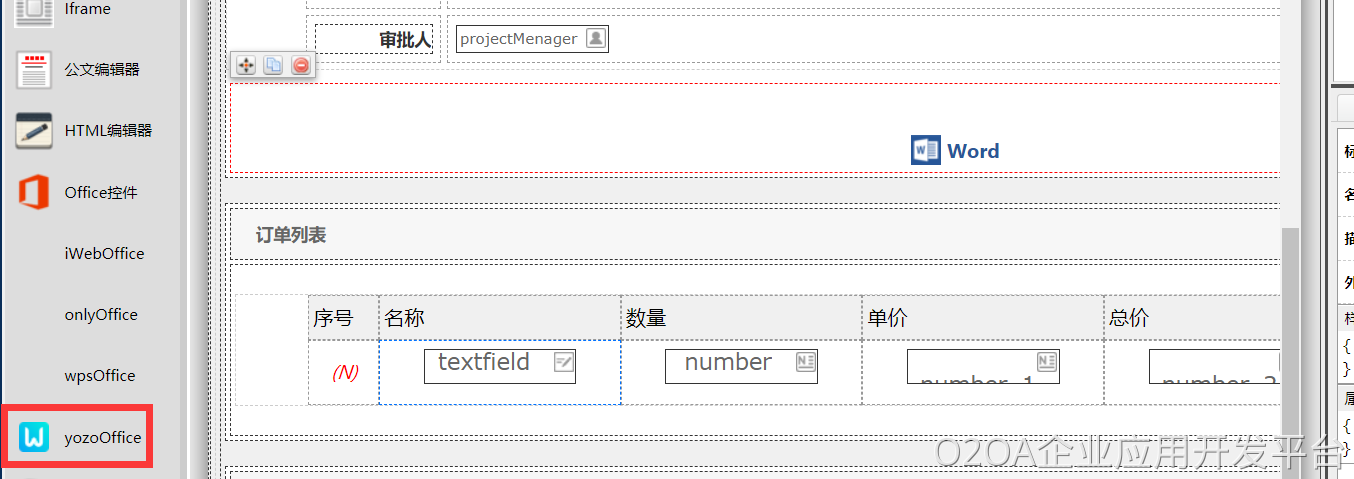This screenshot has height=479, width=1354.
Task: Select the number field under 数量
Action: click(740, 365)
